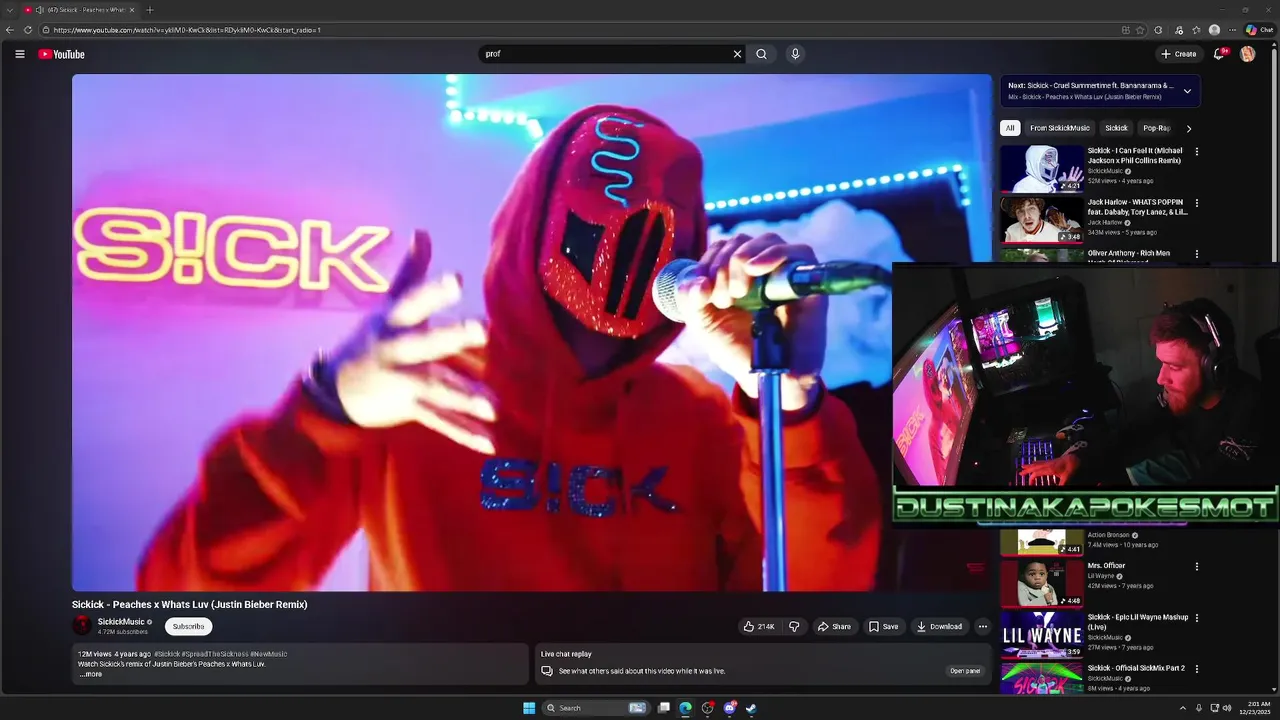Open Jack Harlow WHATS POPPIN thumbnail
The image size is (1280, 720).
point(1042,220)
